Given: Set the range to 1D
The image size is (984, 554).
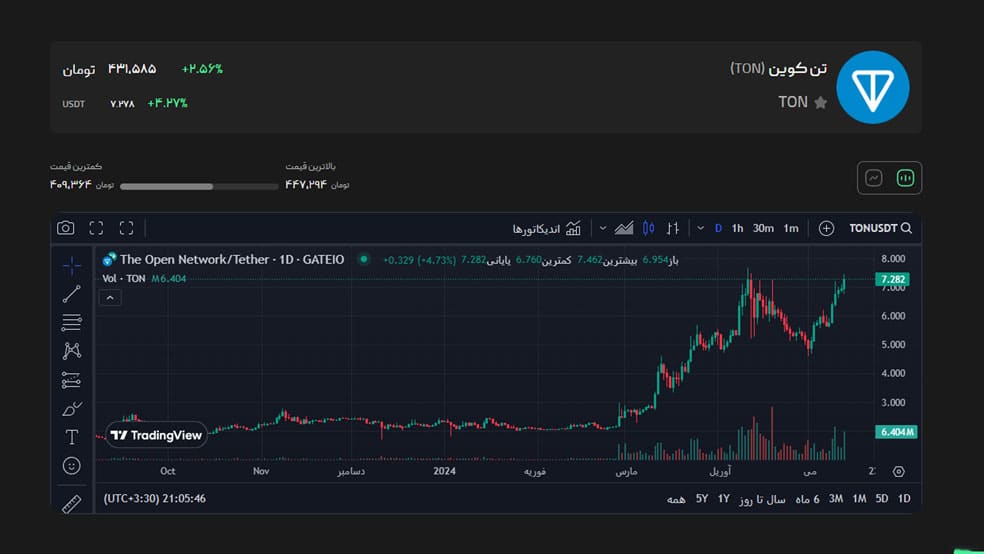Looking at the screenshot, I should 904,499.
